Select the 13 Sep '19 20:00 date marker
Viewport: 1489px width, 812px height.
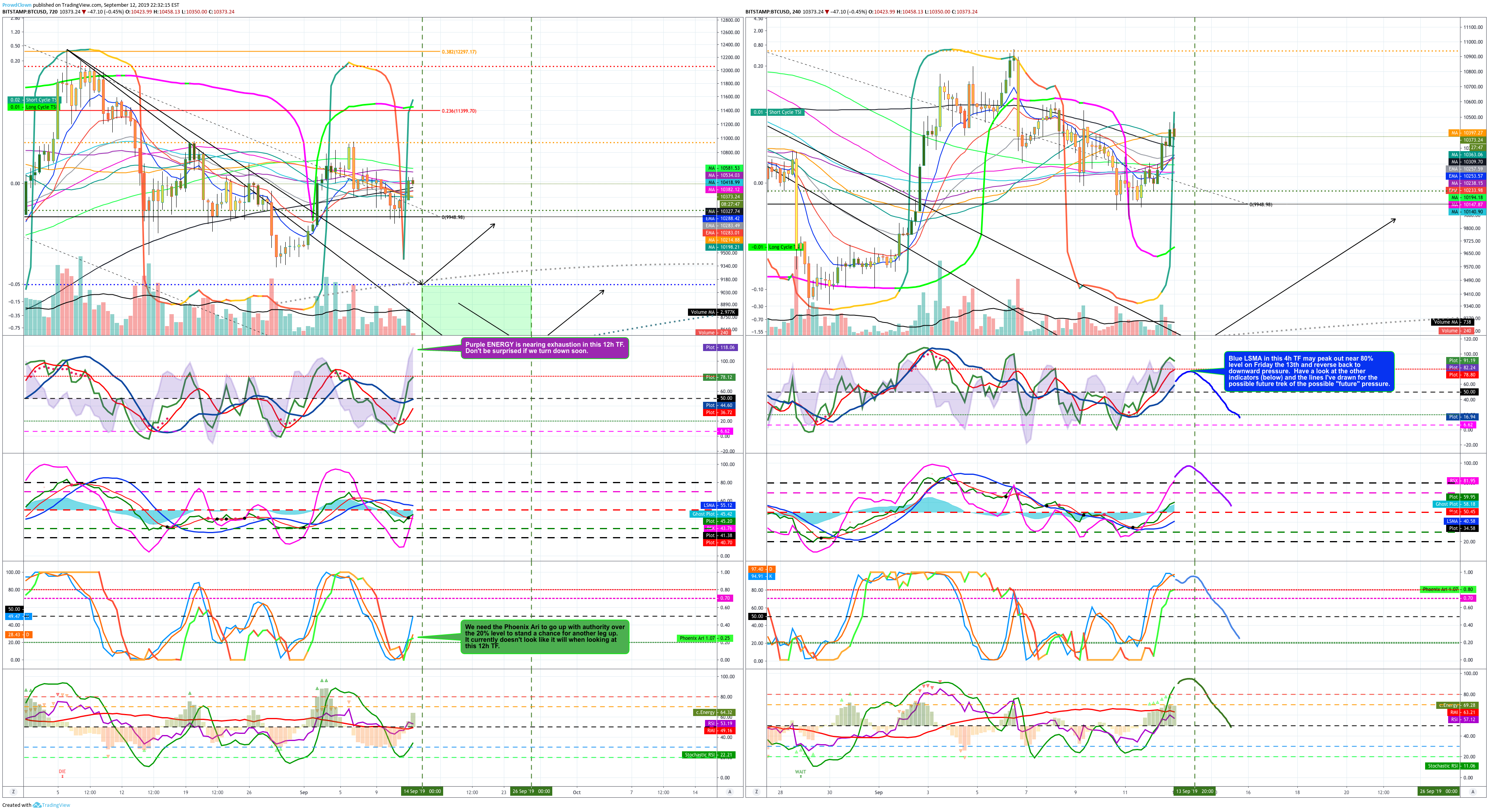pyautogui.click(x=1194, y=792)
